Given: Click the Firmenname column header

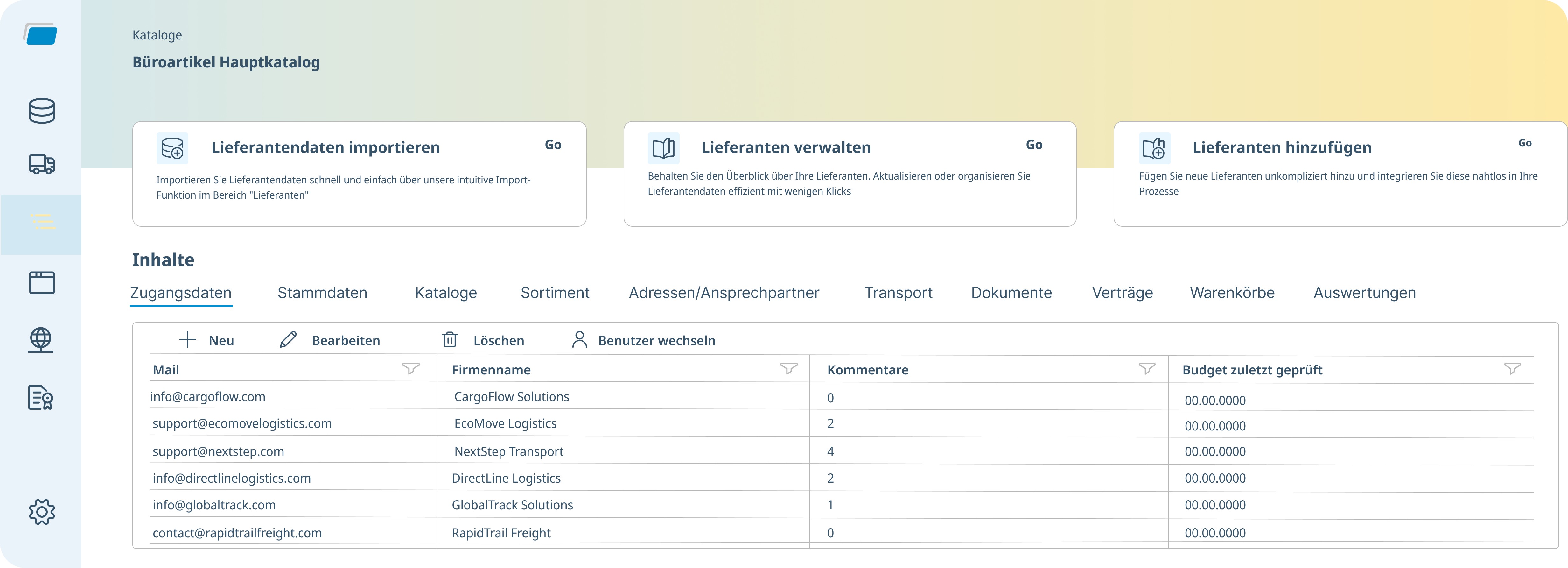Looking at the screenshot, I should [x=491, y=370].
